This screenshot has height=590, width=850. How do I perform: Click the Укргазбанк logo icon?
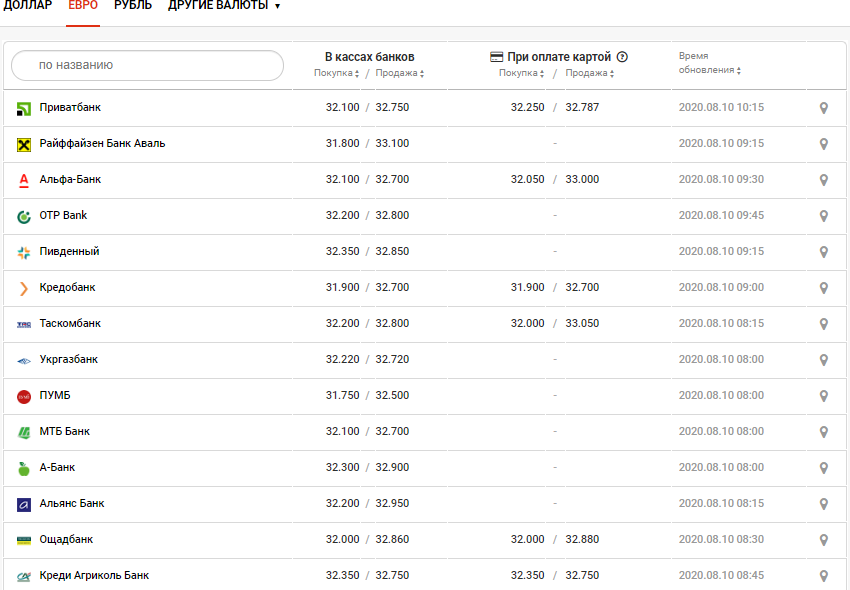pos(24,361)
